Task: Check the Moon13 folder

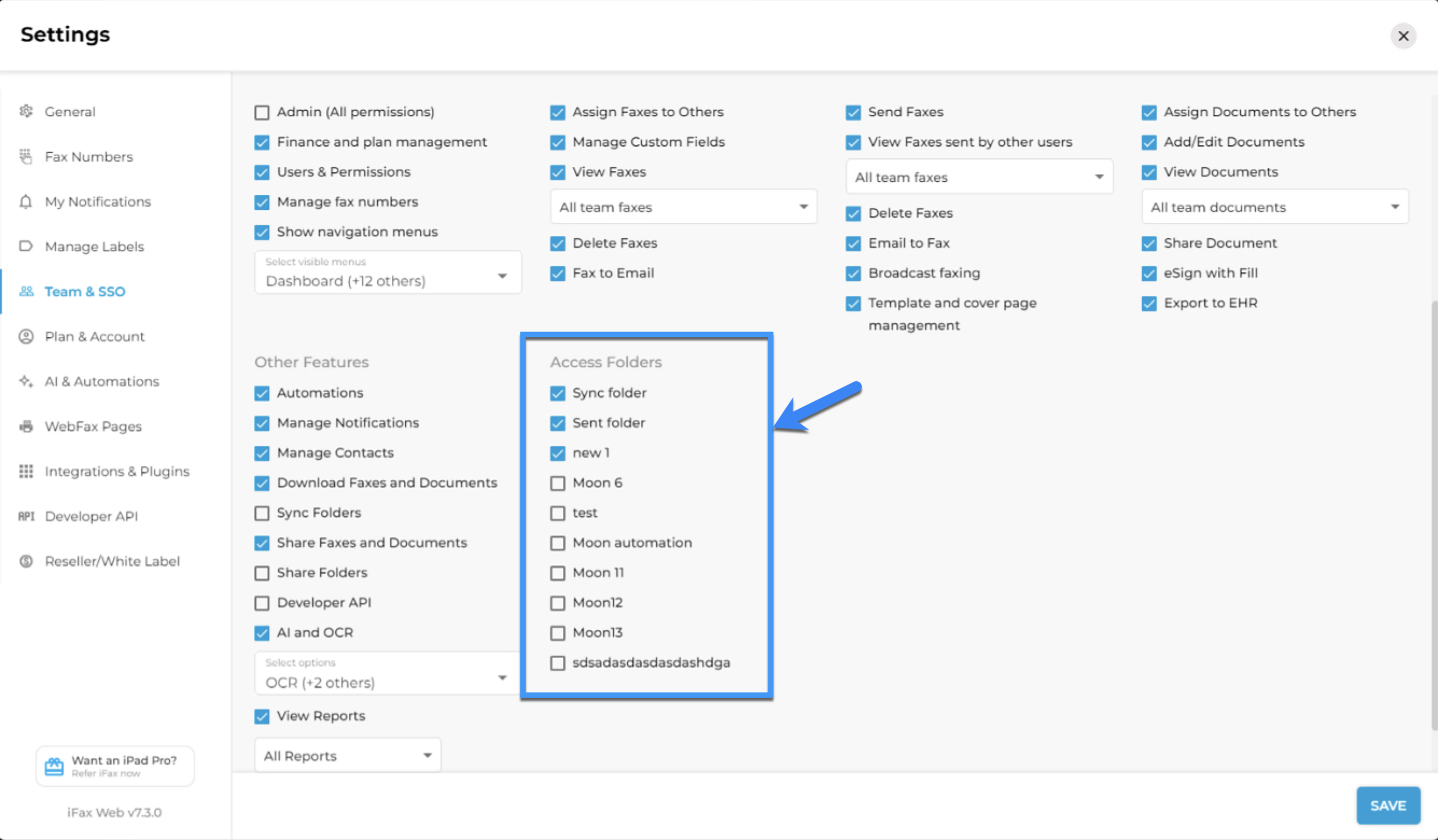Action: pos(558,633)
